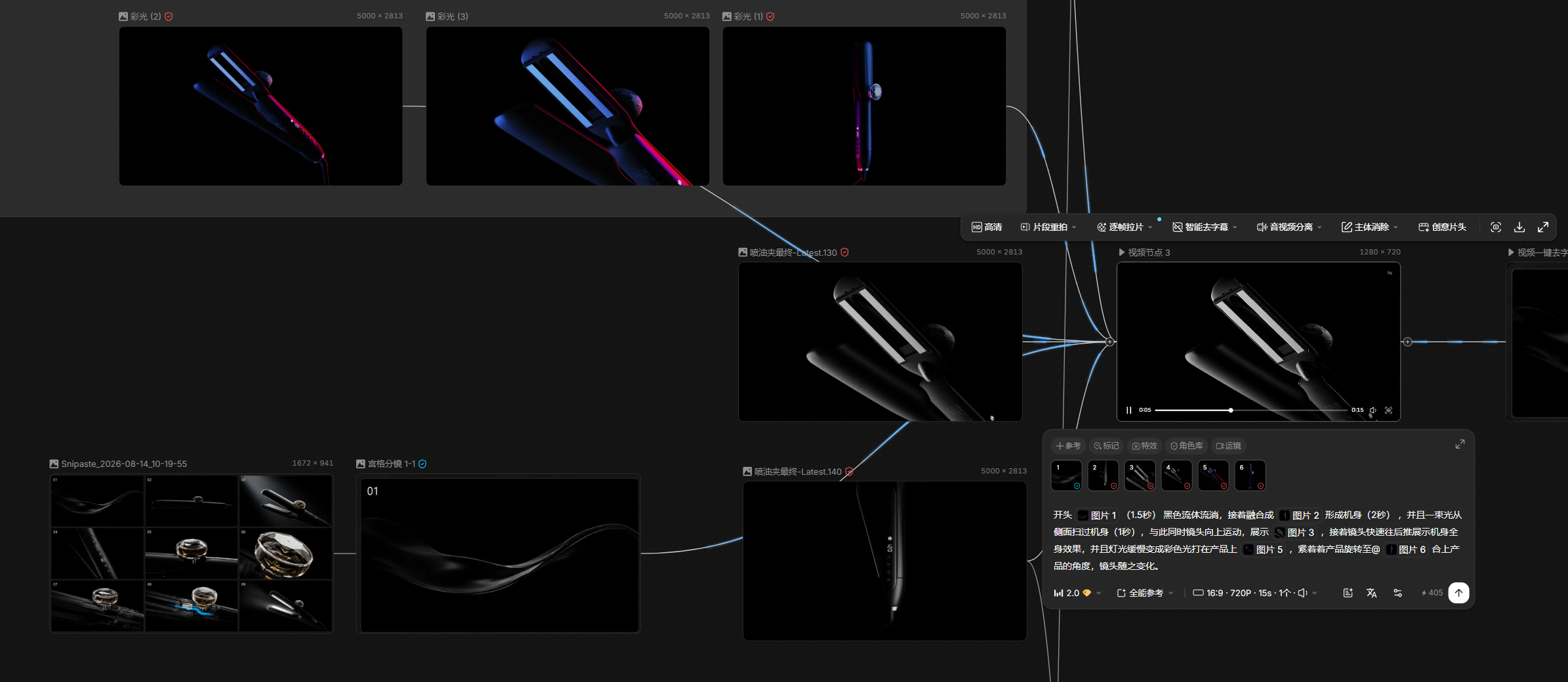The width and height of the screenshot is (1568, 682).
Task: Expand the prompt panel editor
Action: (x=1460, y=445)
